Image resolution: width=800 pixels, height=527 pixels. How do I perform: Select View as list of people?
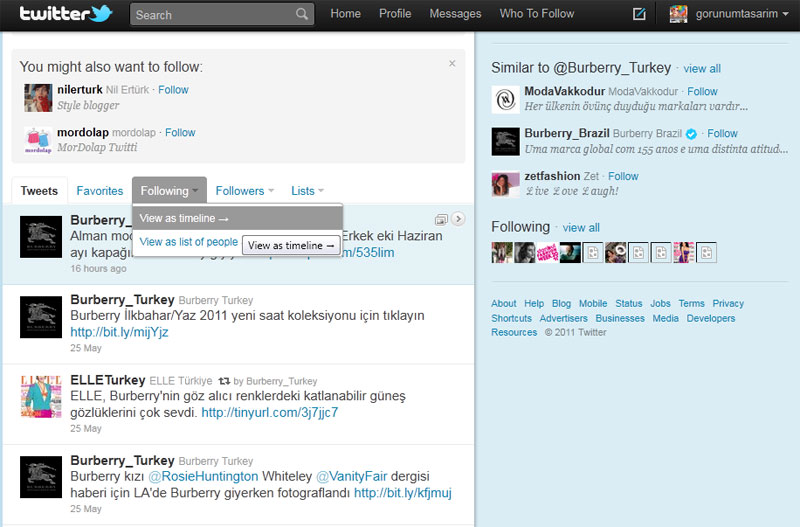188,242
